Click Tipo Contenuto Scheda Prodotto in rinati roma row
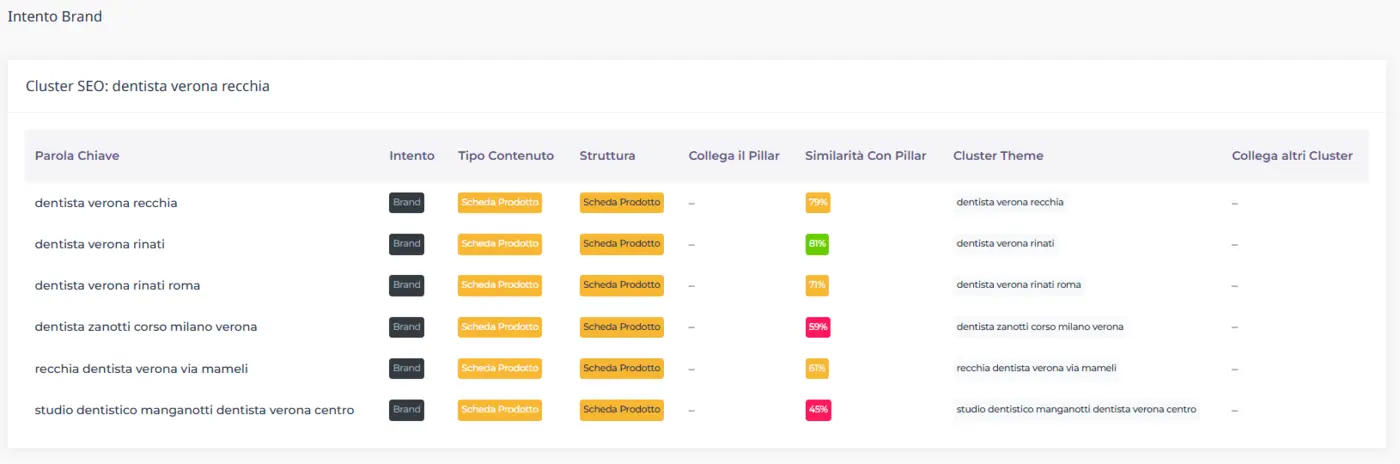 (x=500, y=285)
